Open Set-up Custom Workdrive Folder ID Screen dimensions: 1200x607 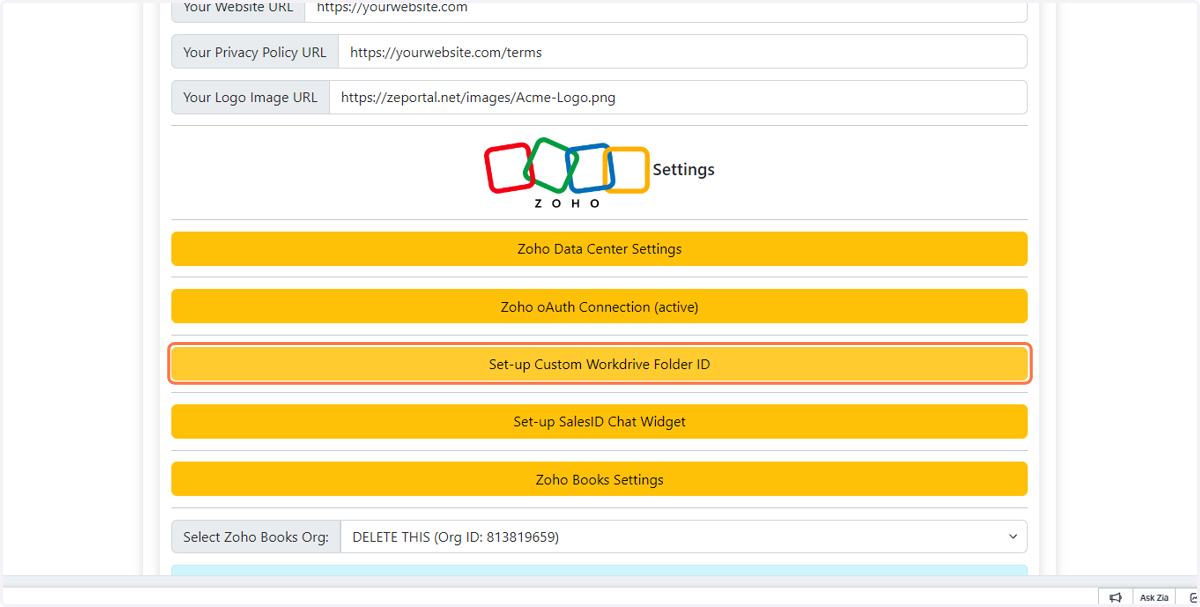(x=599, y=364)
